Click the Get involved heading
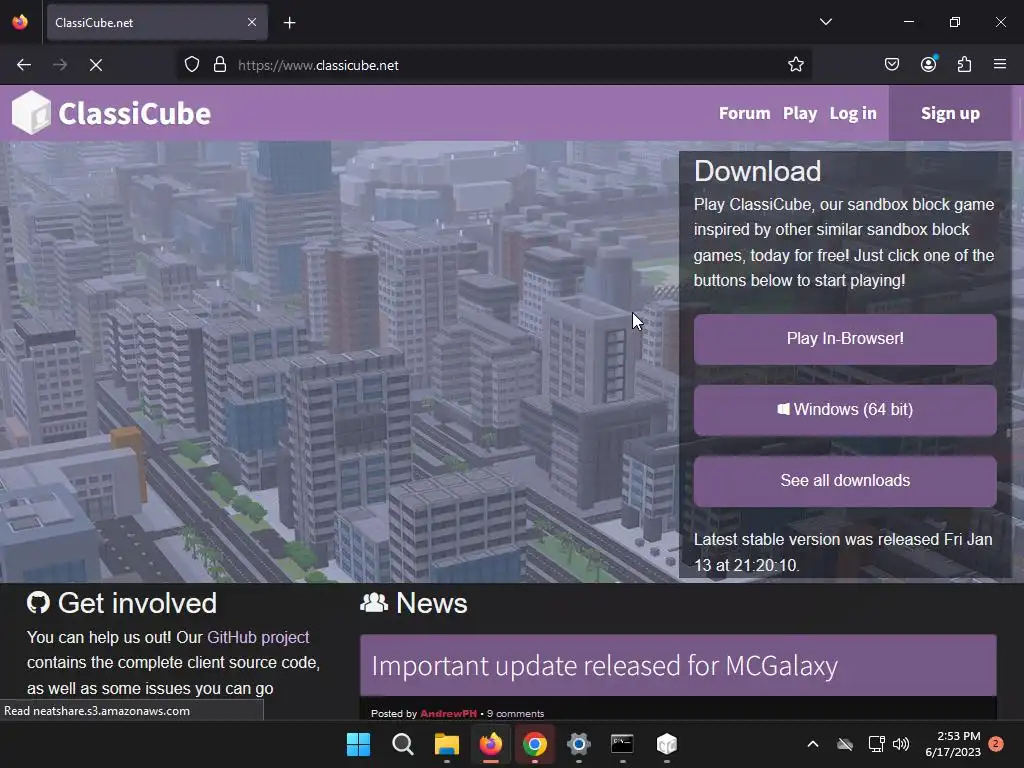Screen dimensions: 1024x768 tap(137, 603)
